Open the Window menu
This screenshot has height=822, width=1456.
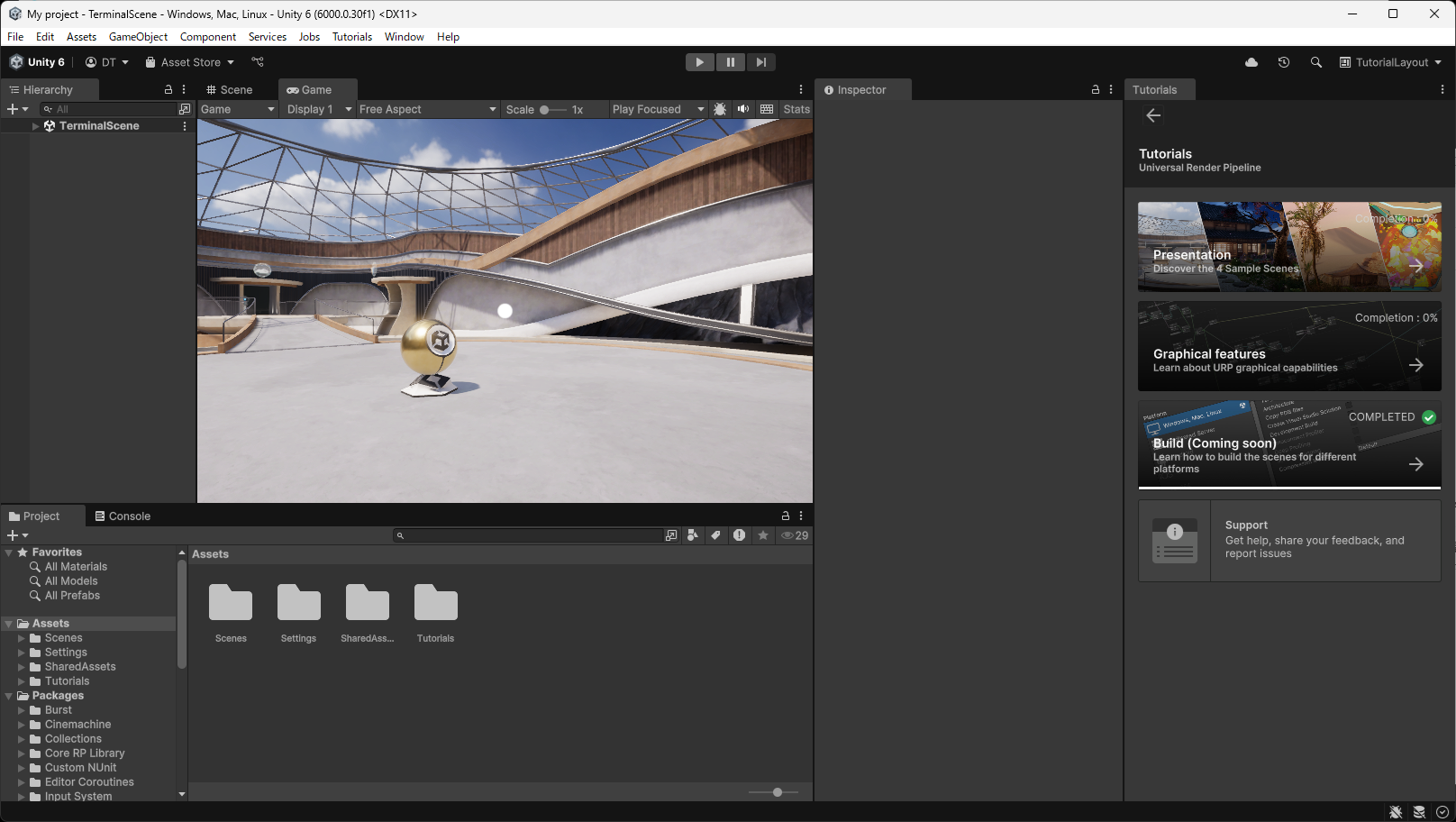[x=405, y=37]
